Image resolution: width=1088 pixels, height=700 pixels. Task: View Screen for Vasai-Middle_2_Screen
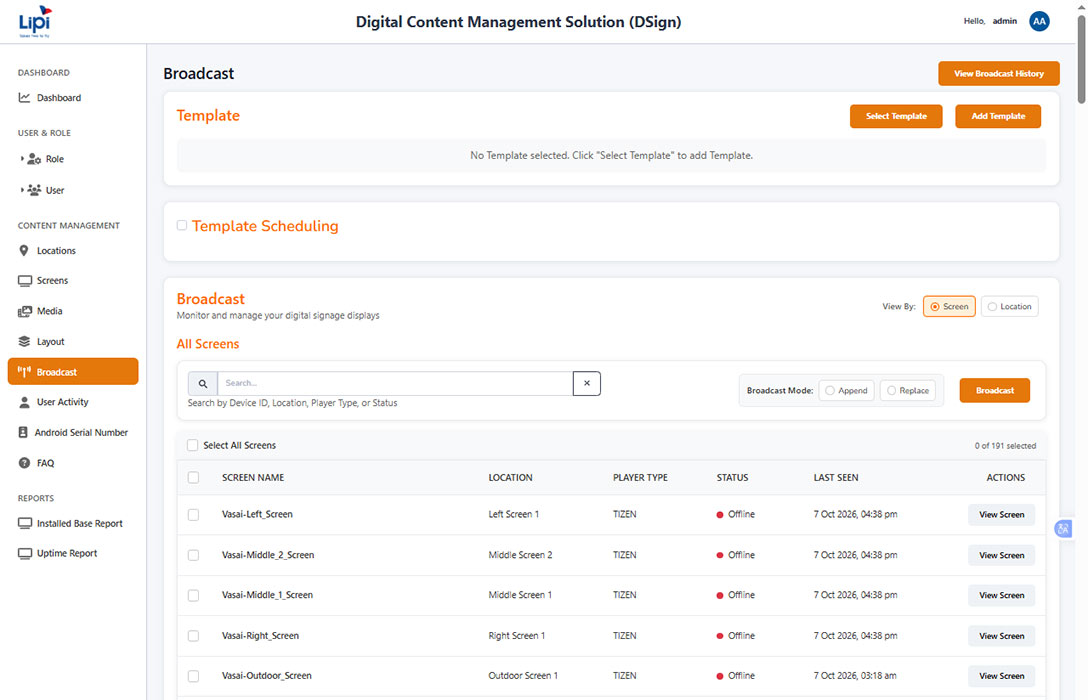click(1001, 555)
